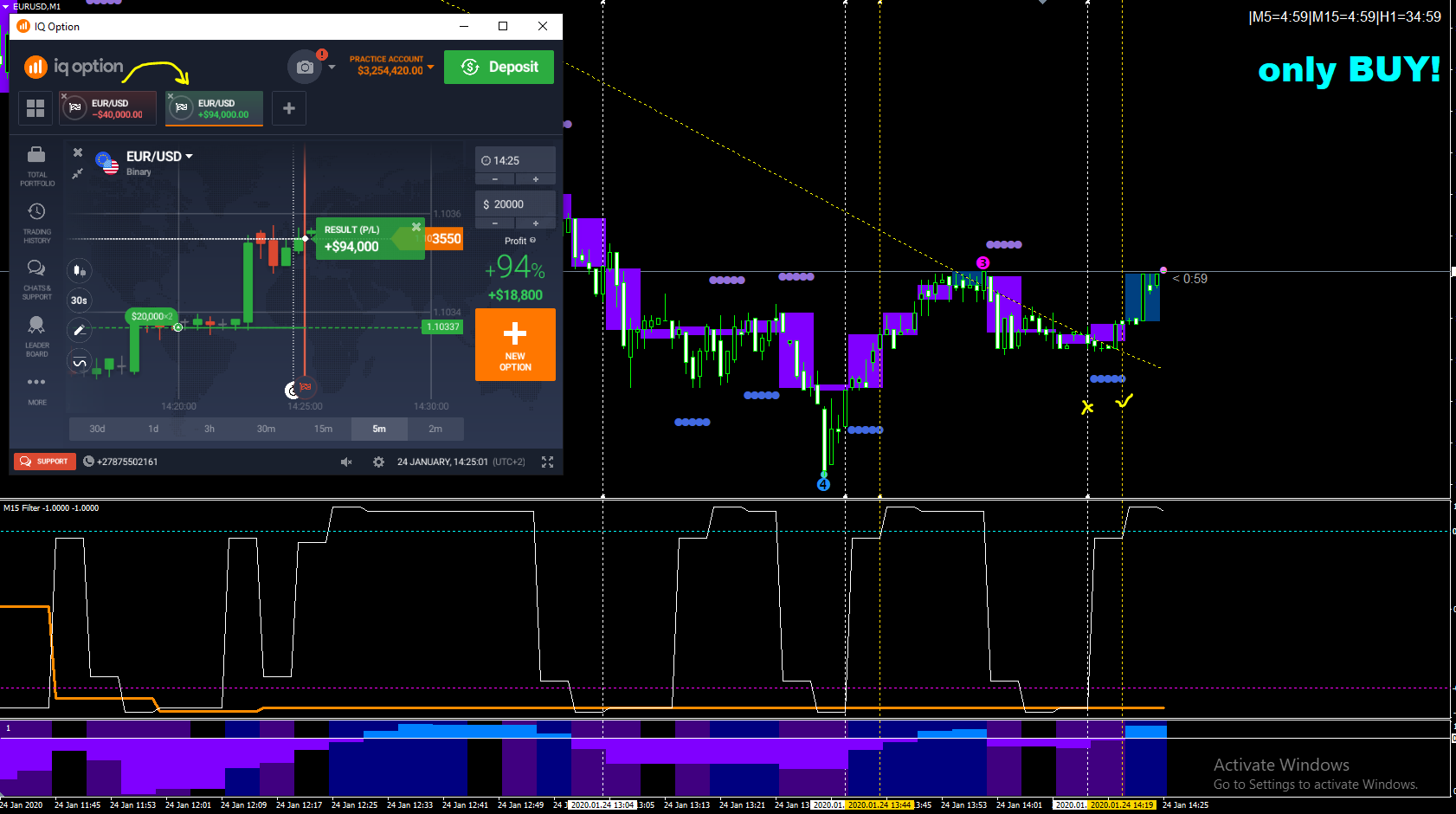Click the support phone number +27875502161

[127, 462]
